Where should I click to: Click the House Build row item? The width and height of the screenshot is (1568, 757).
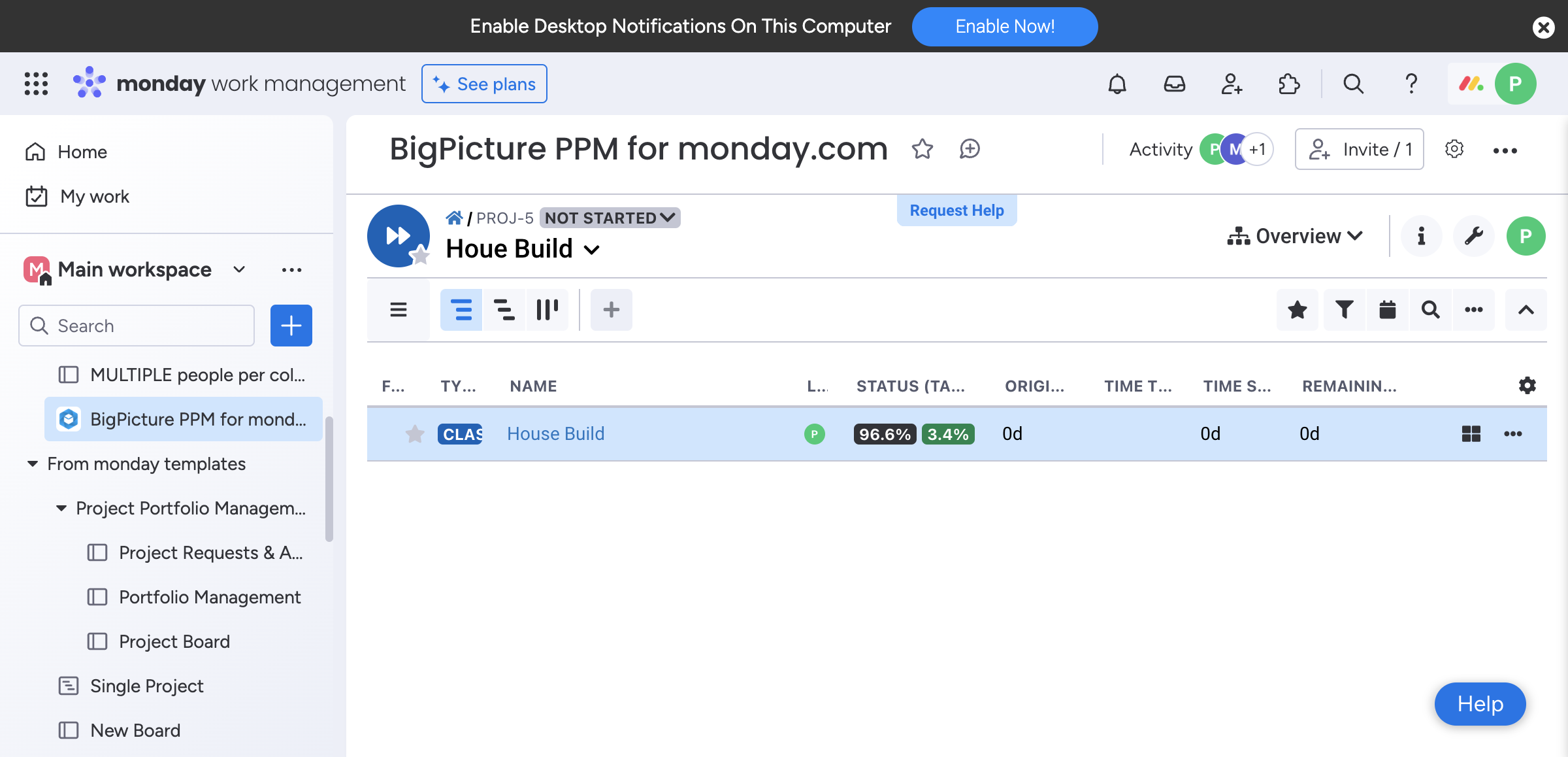pyautogui.click(x=555, y=433)
